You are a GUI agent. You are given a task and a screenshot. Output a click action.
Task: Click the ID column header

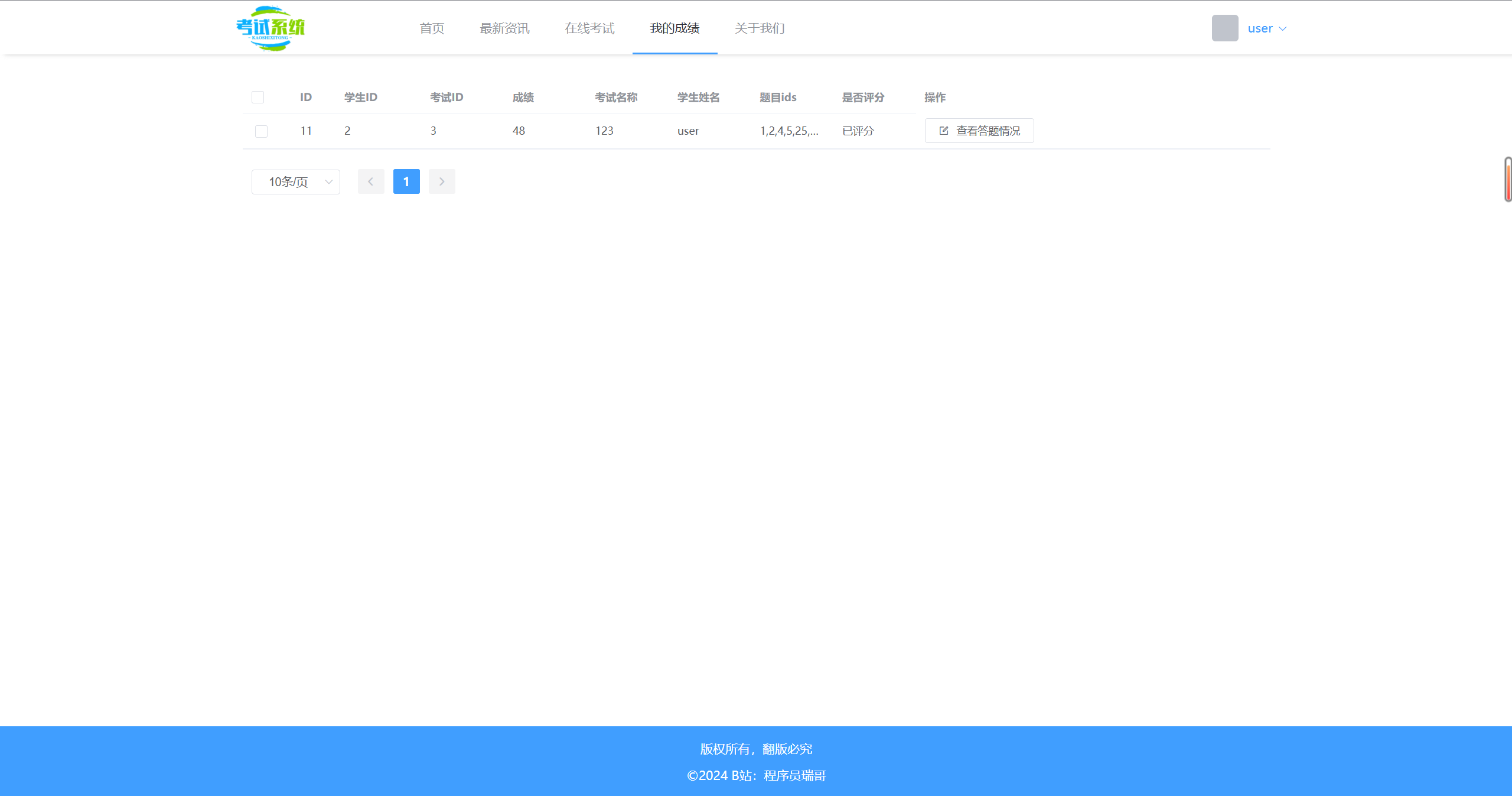click(306, 98)
